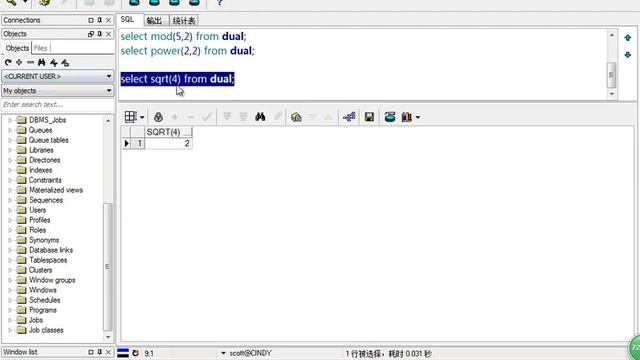Select the Files tab in browser

point(40,48)
